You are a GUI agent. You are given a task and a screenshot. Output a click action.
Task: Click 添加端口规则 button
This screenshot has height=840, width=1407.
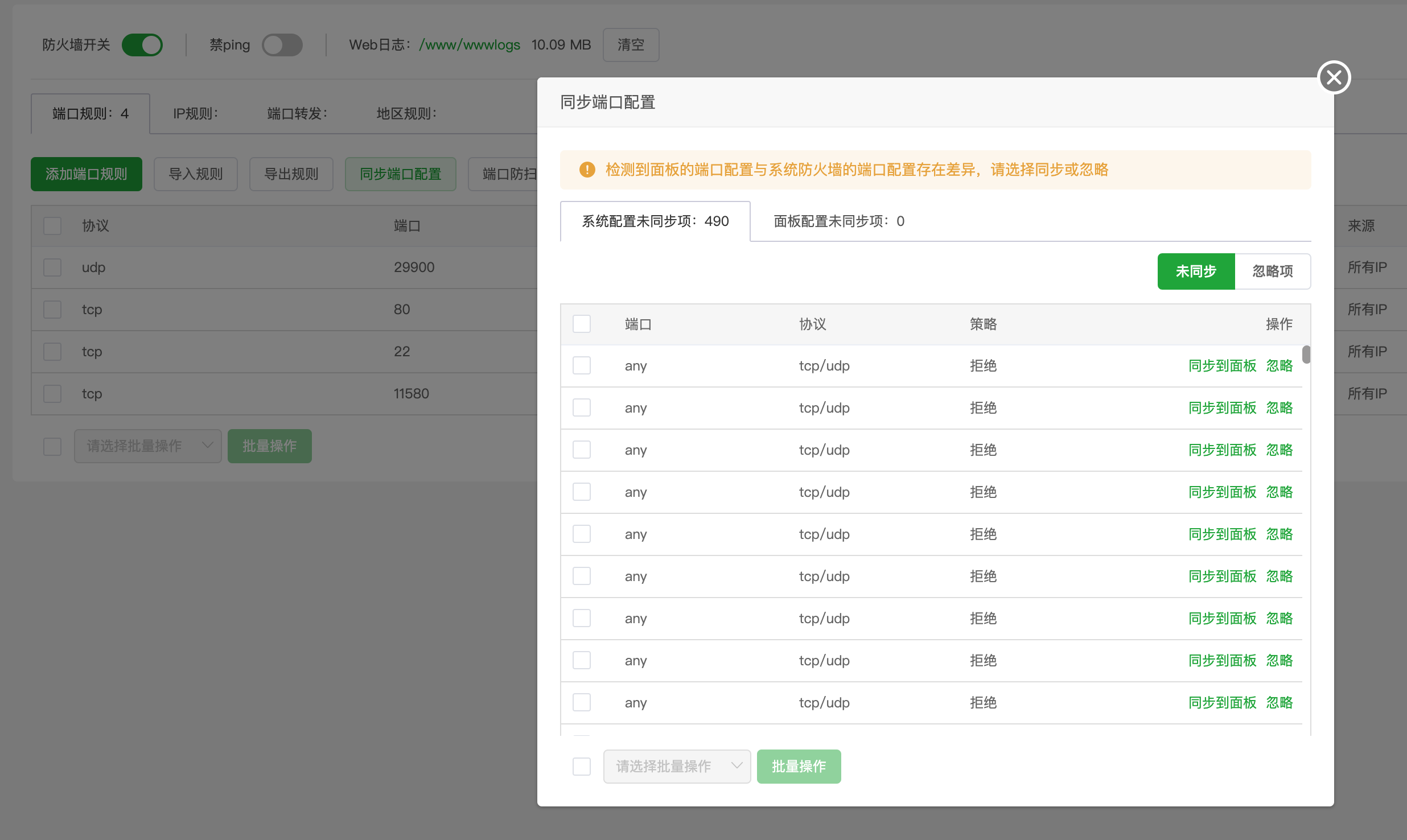pos(87,174)
